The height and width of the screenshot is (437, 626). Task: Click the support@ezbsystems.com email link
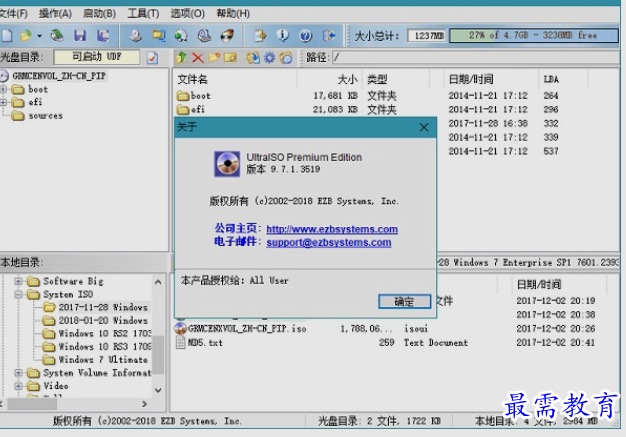[329, 243]
